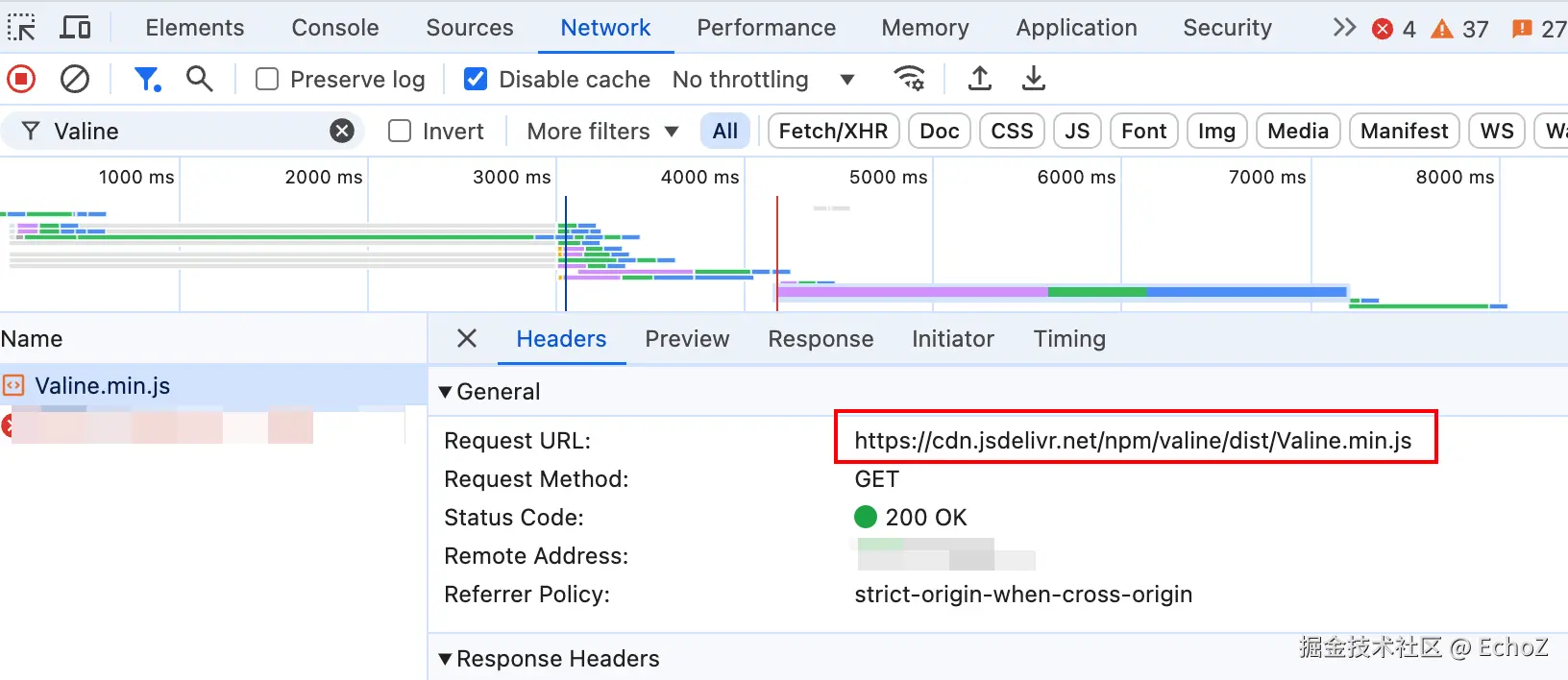Filter by JS requests
Image resolution: width=1568 pixels, height=680 pixels.
1077,131
